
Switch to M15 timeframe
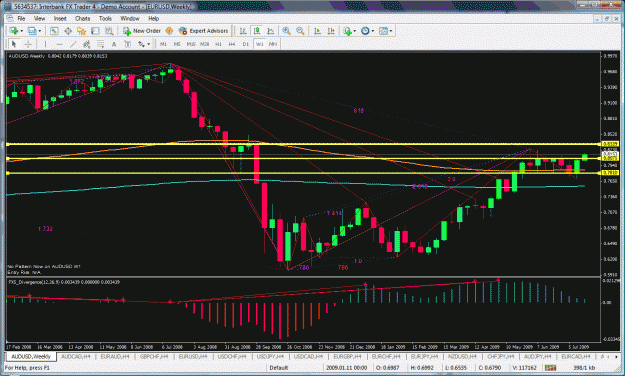[x=191, y=44]
